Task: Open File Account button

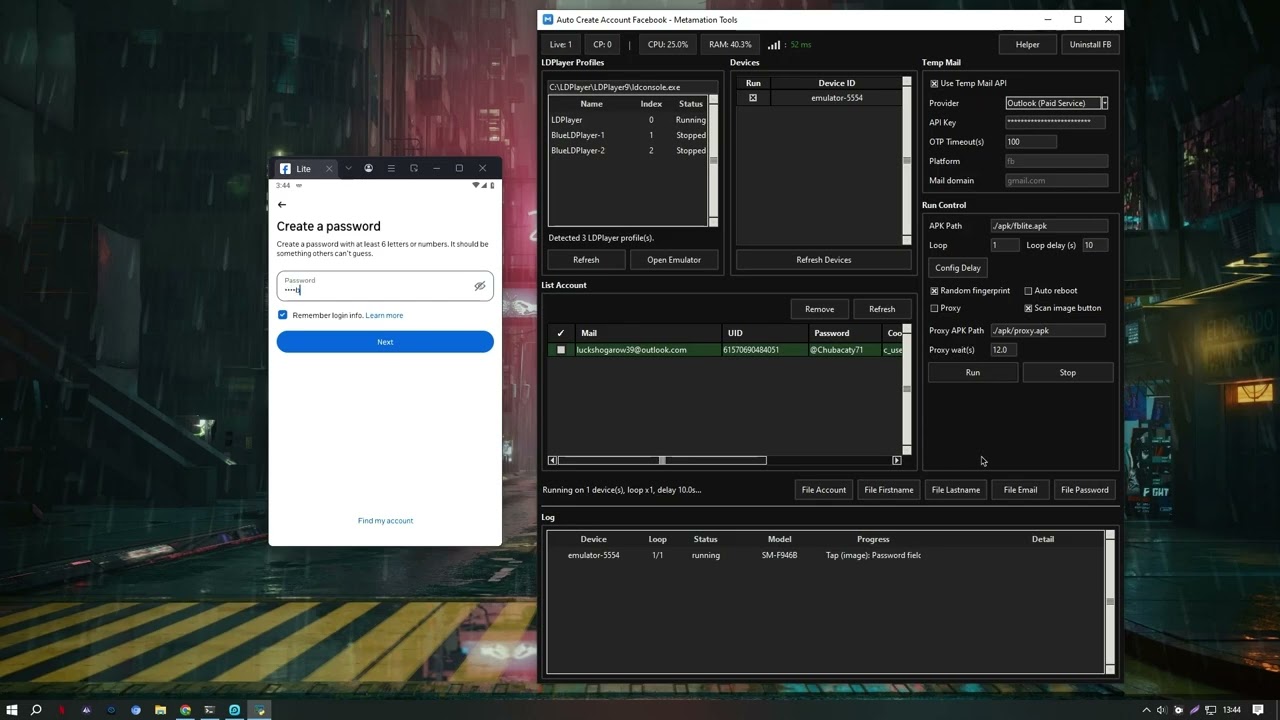Action: coord(824,490)
